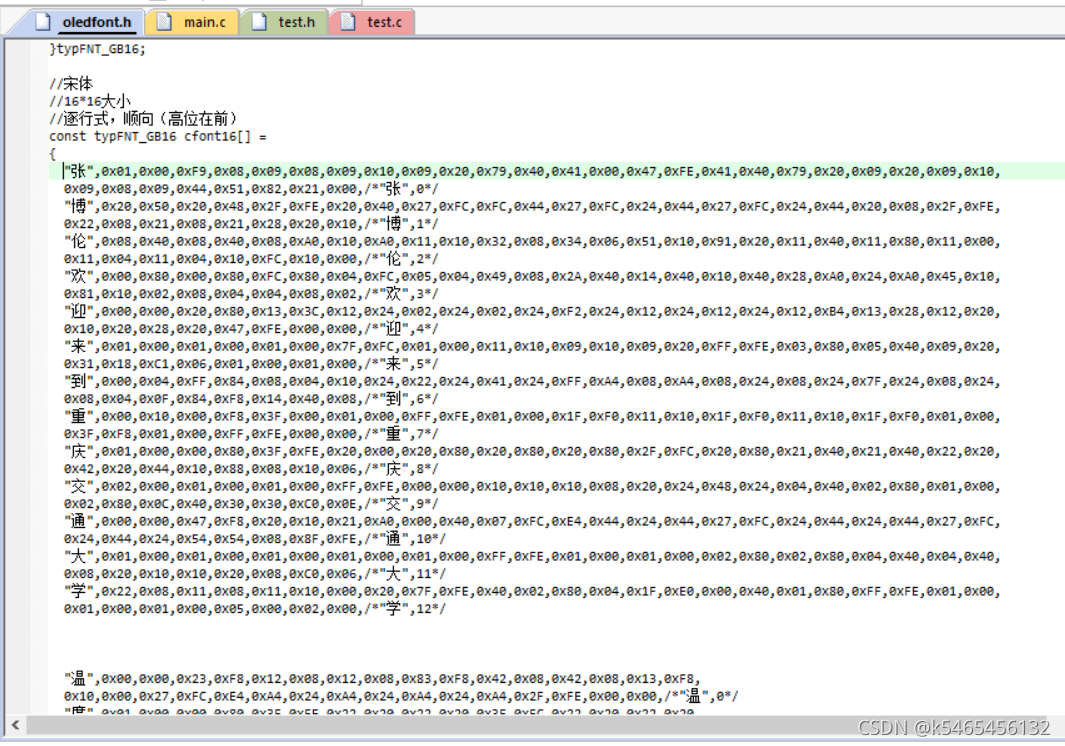Click the "学" font data line
This screenshot has width=1065, height=746.
click(532, 591)
